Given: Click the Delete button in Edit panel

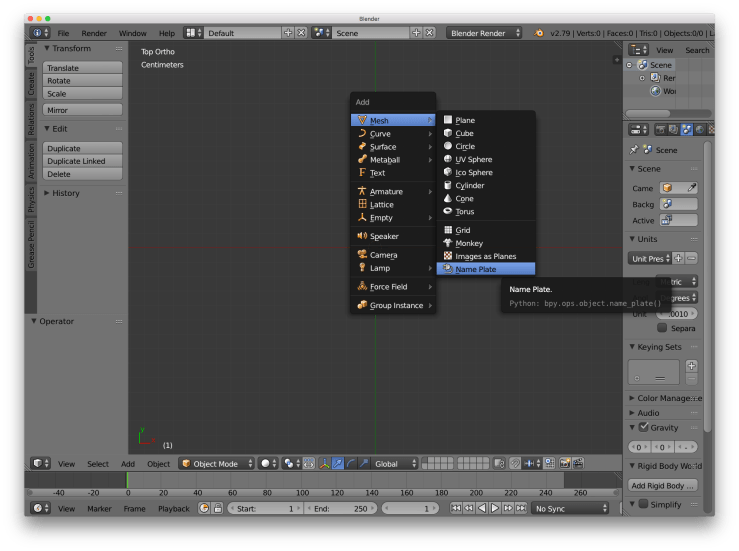Looking at the screenshot, I should click(82, 174).
